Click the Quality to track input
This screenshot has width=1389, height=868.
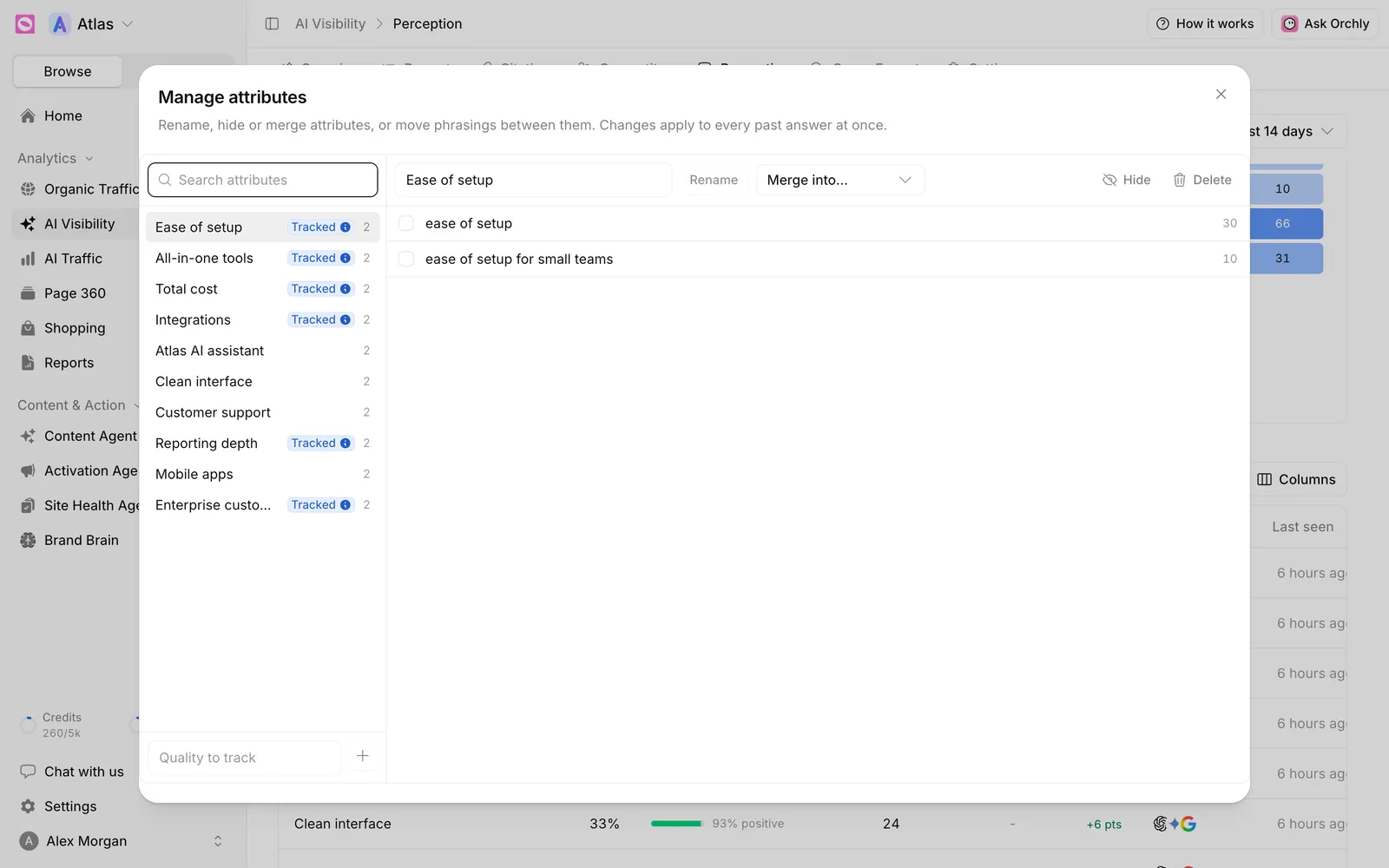click(x=245, y=758)
